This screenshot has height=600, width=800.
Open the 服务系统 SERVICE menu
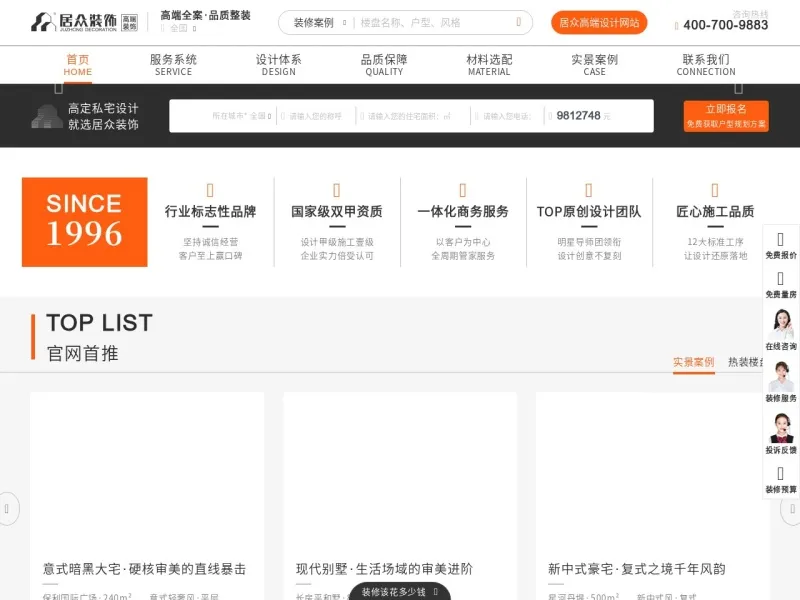[173, 65]
